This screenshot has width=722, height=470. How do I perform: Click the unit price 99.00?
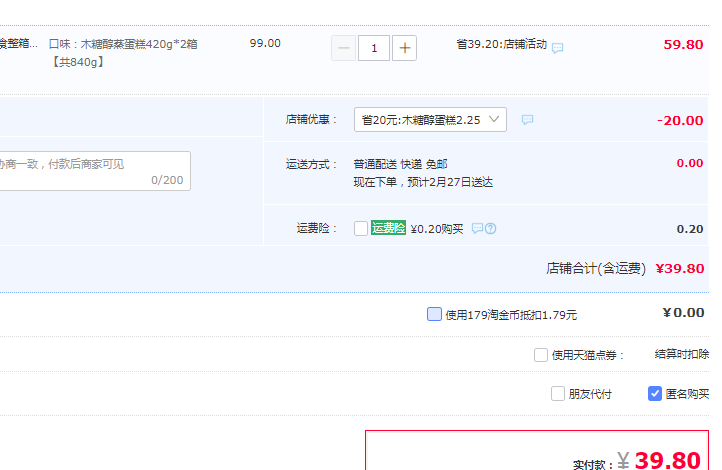click(x=265, y=43)
